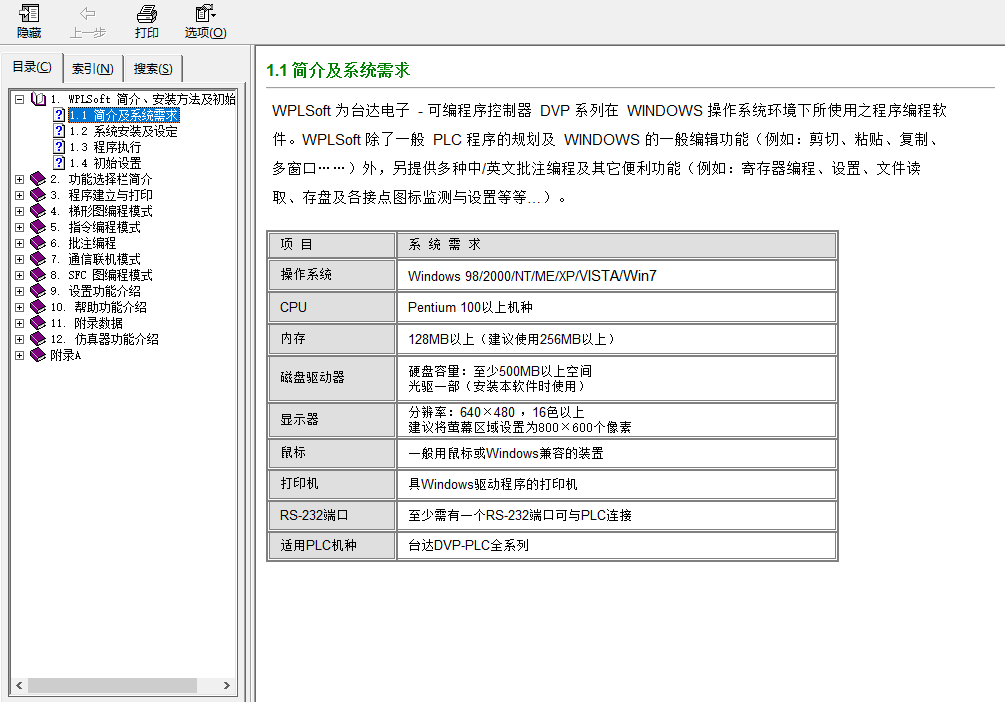The image size is (1005, 702).
Task: Click question-mark icon of 1.2 系统安装及设定
Action: point(59,129)
